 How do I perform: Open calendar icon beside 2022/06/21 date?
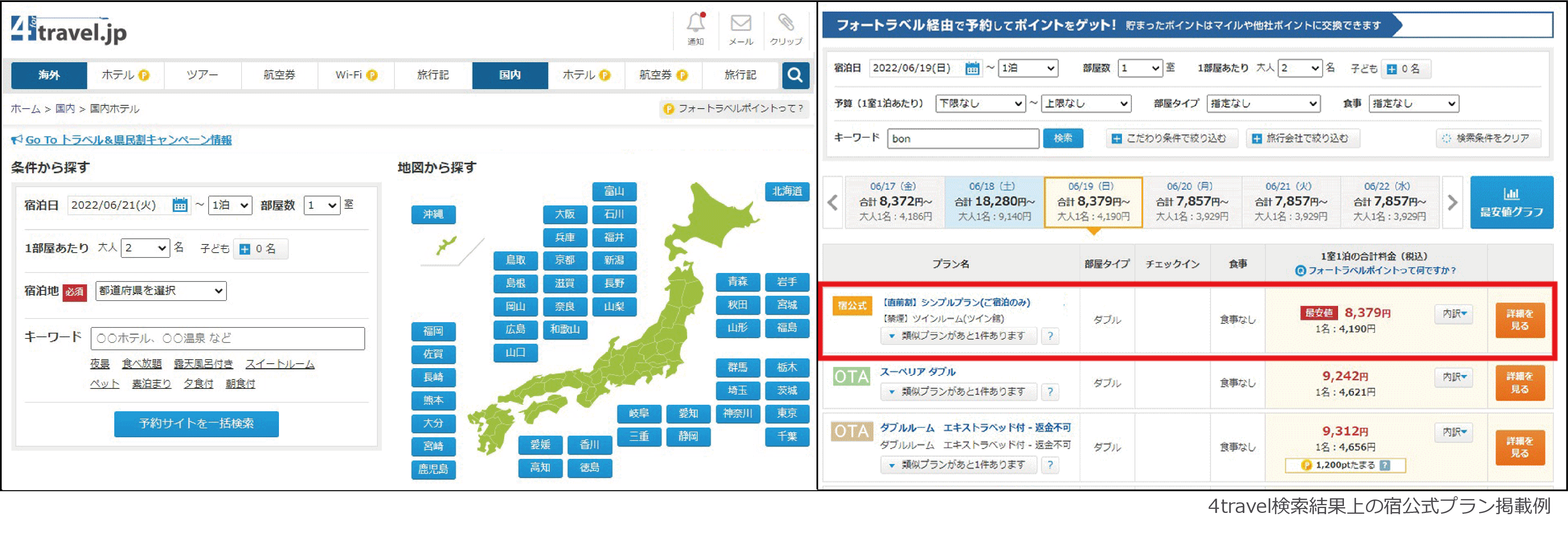coord(180,205)
